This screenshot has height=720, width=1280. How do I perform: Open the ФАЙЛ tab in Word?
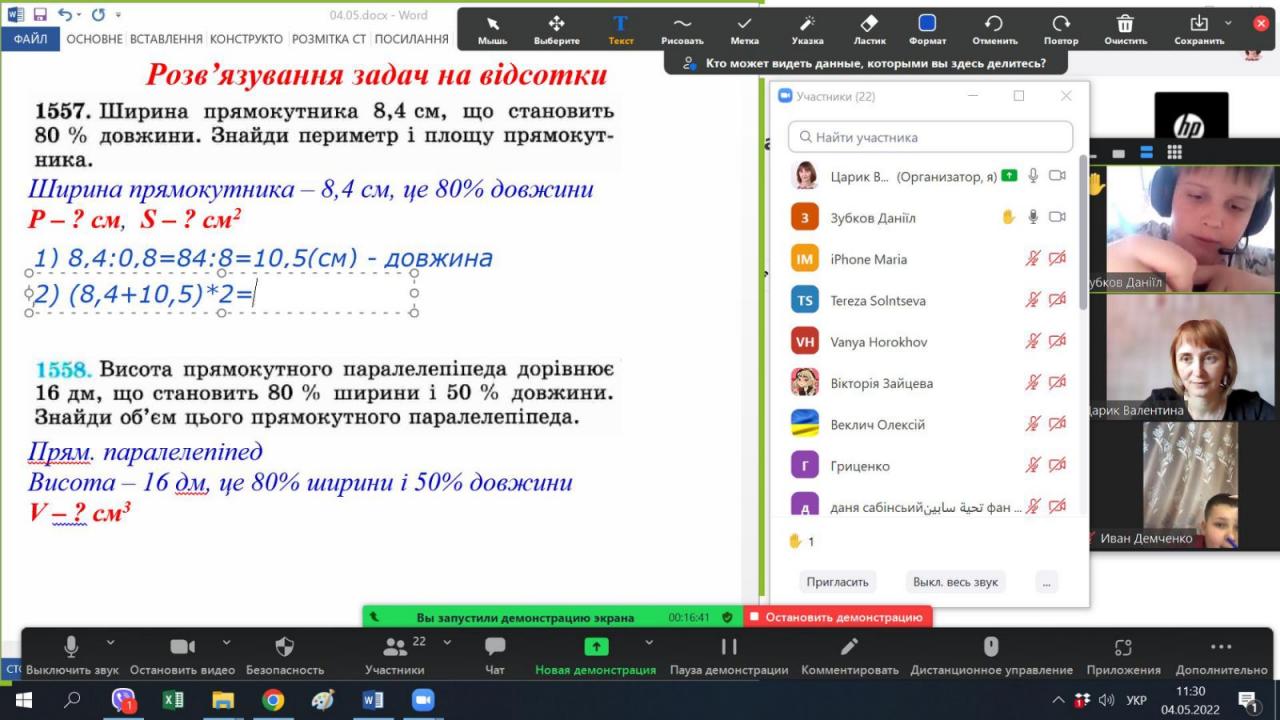pyautogui.click(x=31, y=39)
